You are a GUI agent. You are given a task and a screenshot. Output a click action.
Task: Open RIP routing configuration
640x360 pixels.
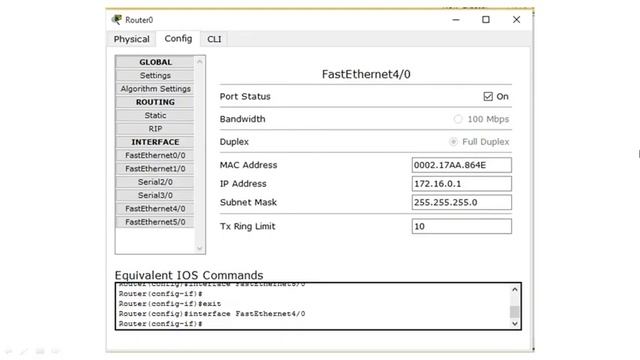(x=155, y=129)
